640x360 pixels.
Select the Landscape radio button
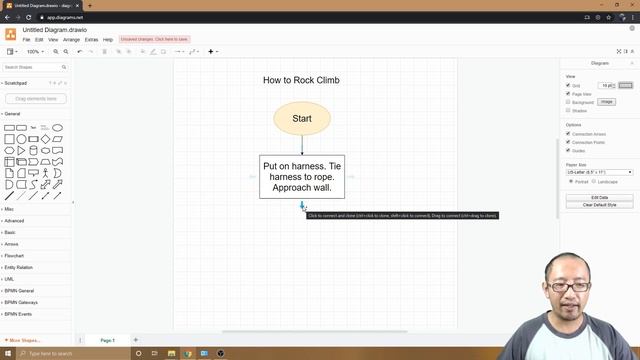click(x=594, y=181)
